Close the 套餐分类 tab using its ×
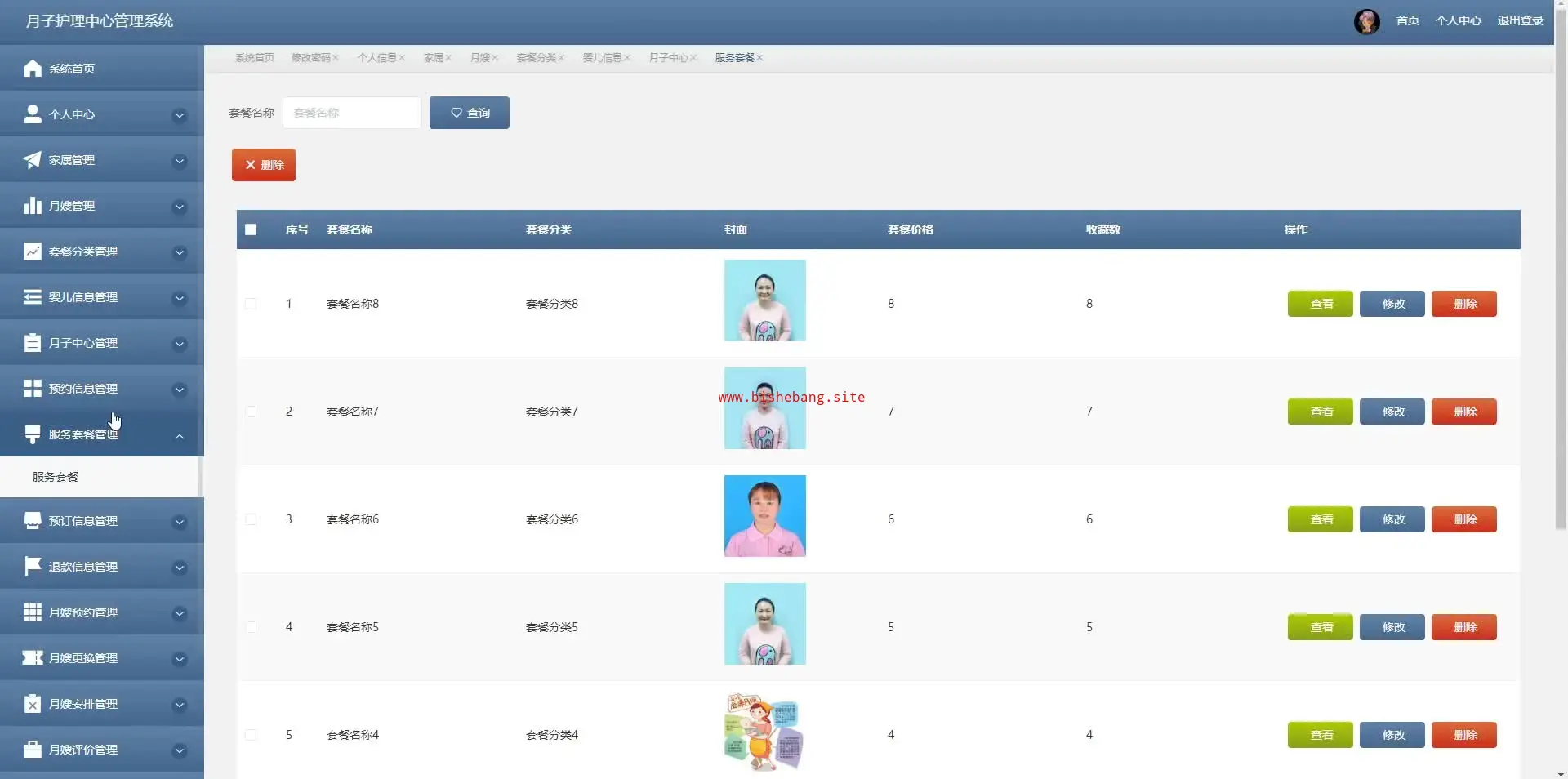 (561, 58)
